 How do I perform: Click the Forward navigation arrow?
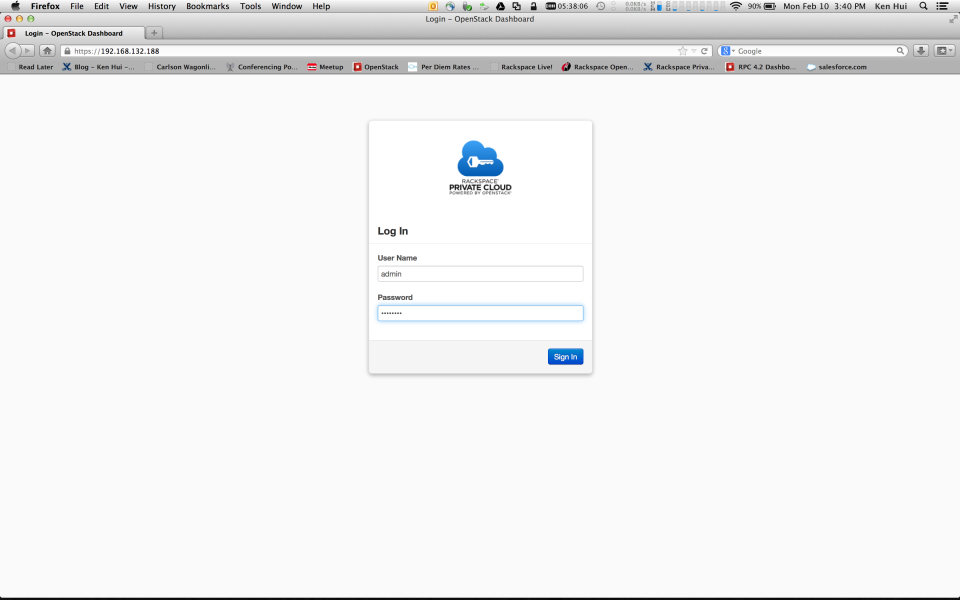coord(26,50)
